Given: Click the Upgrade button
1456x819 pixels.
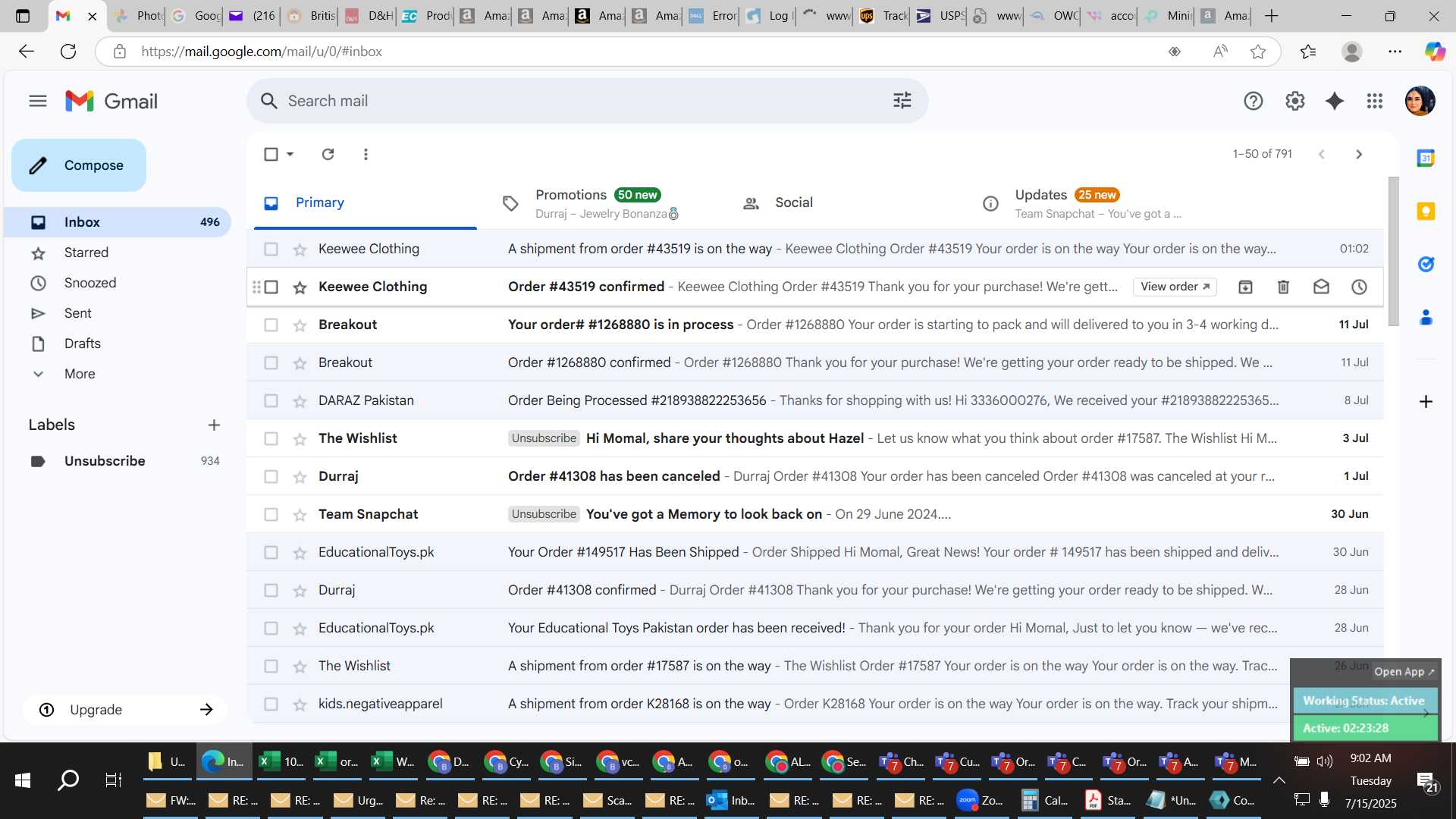Looking at the screenshot, I should pyautogui.click(x=125, y=710).
